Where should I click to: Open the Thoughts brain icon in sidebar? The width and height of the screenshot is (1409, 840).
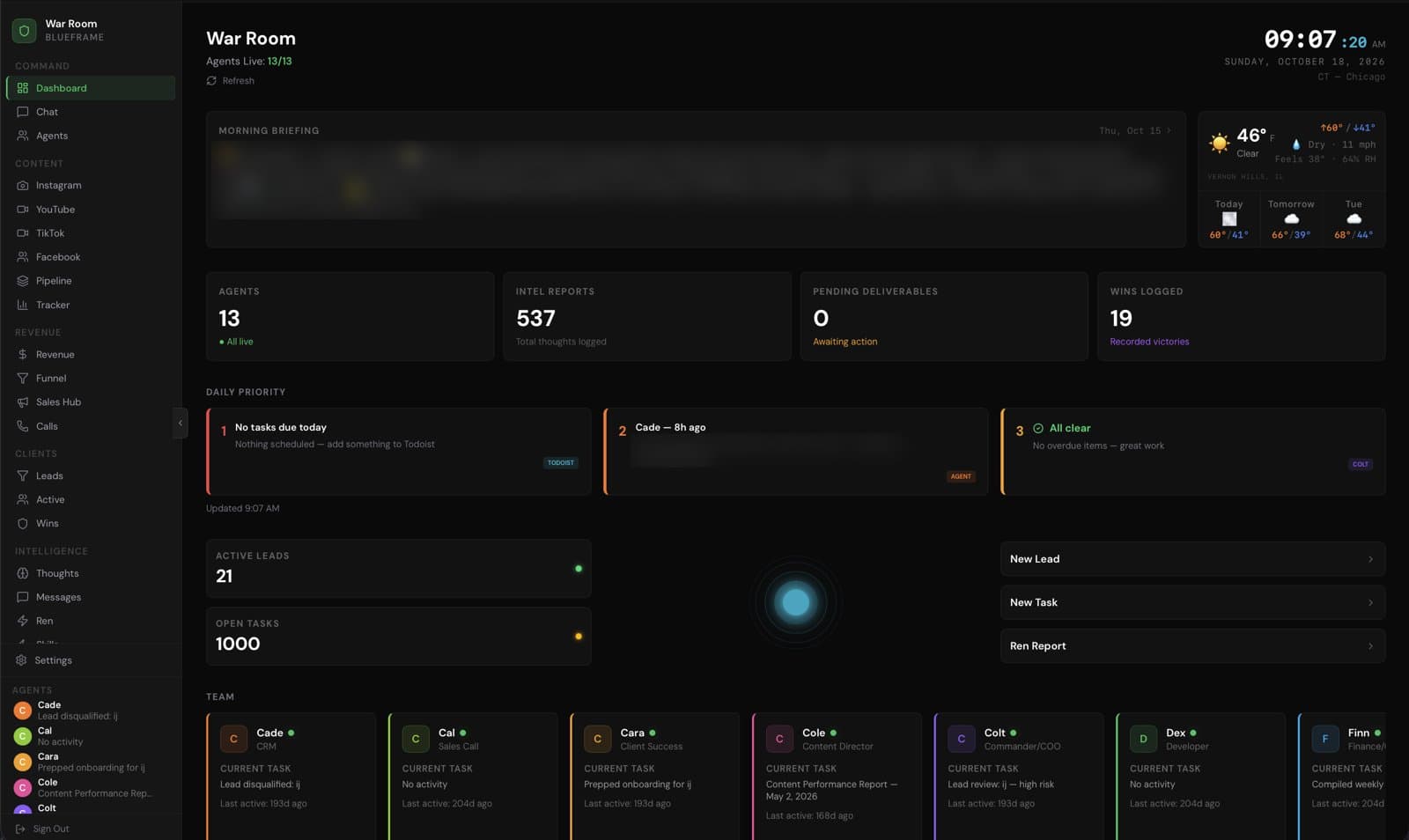click(x=23, y=573)
